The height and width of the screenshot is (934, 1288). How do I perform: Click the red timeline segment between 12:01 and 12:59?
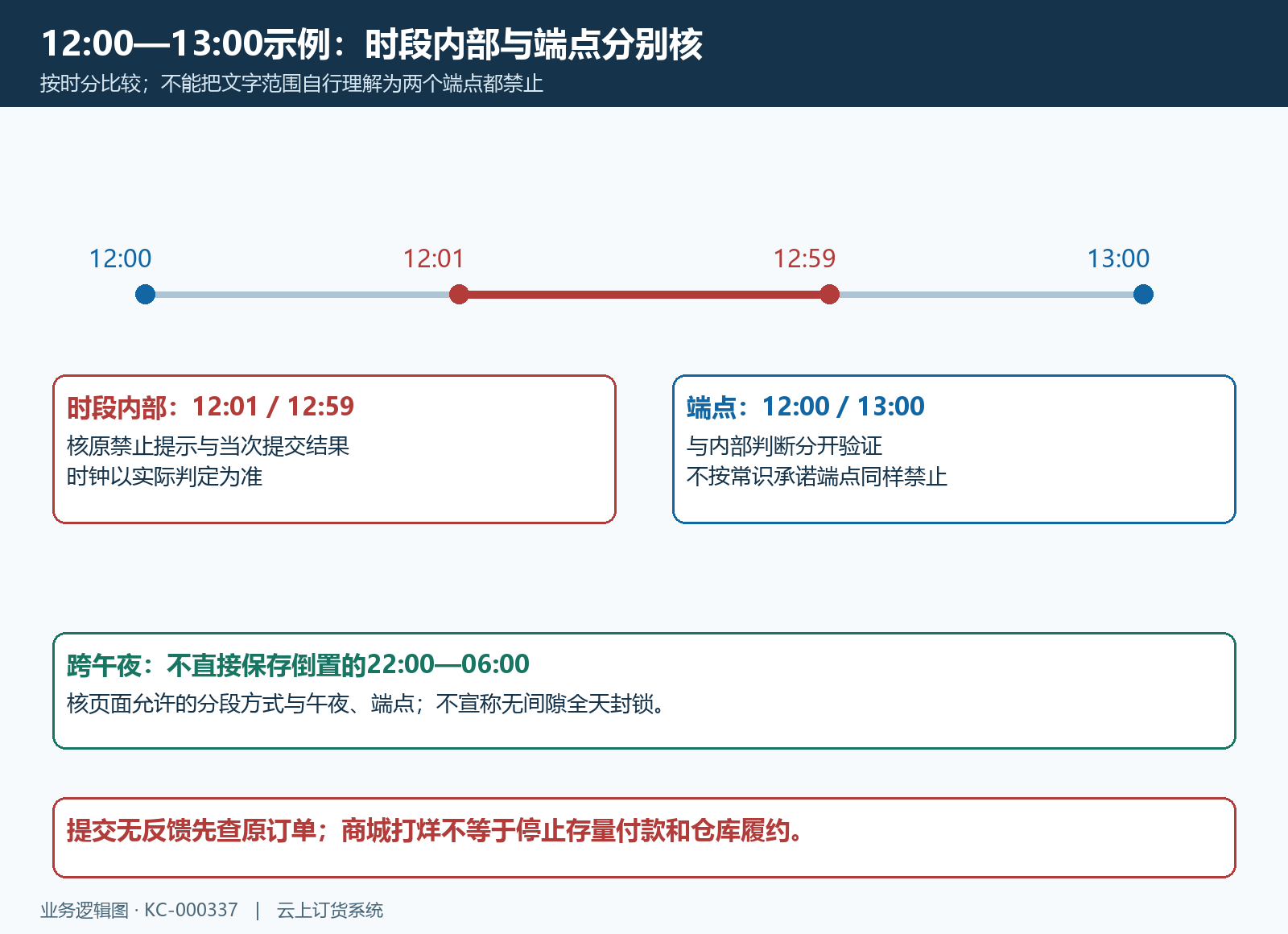click(x=644, y=295)
